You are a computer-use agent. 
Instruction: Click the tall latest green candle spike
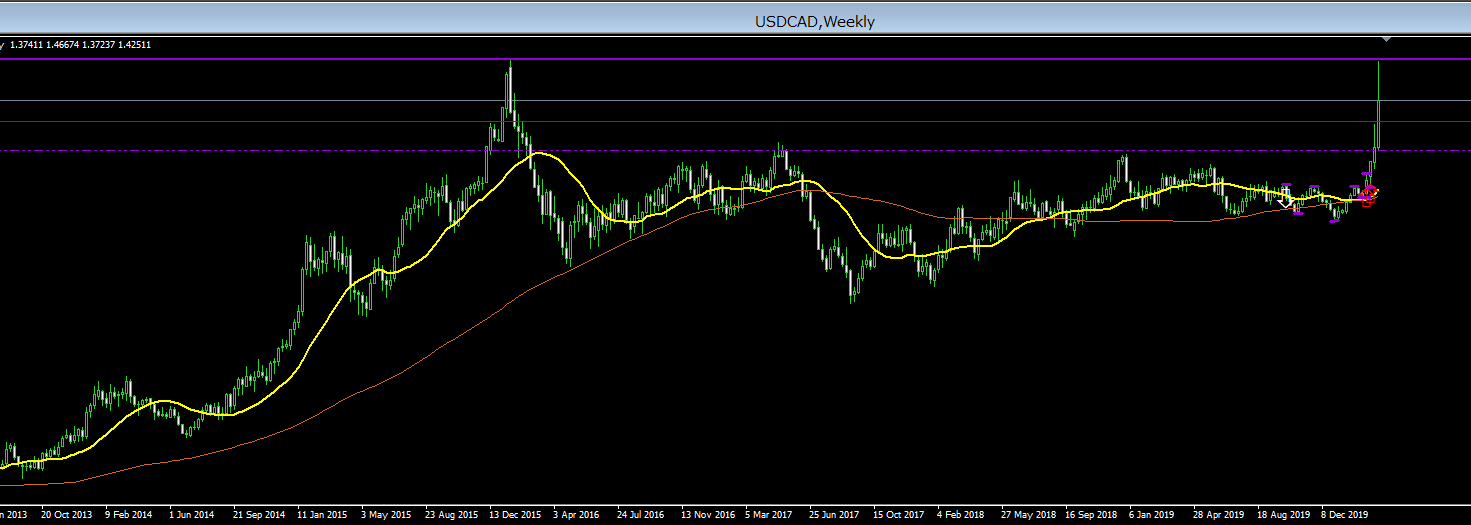[1378, 105]
